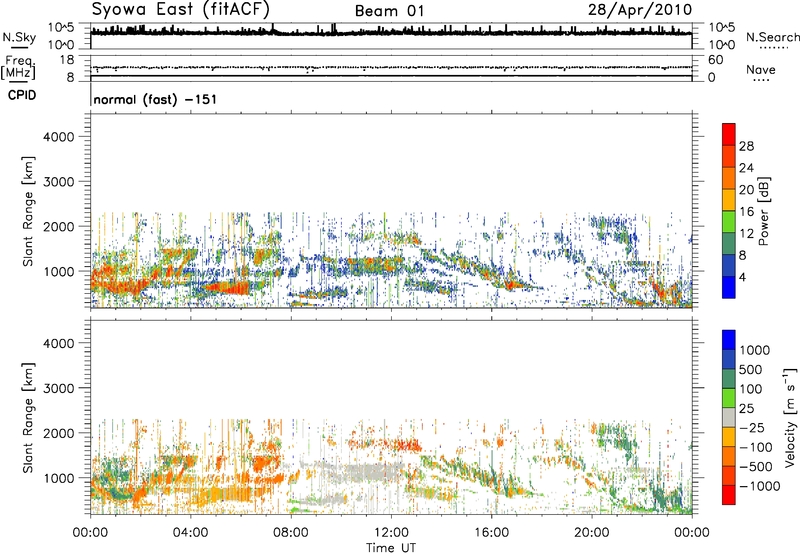800x554 pixels.
Task: Select the 20–24 dB orange power swatch
Action: coord(729,178)
